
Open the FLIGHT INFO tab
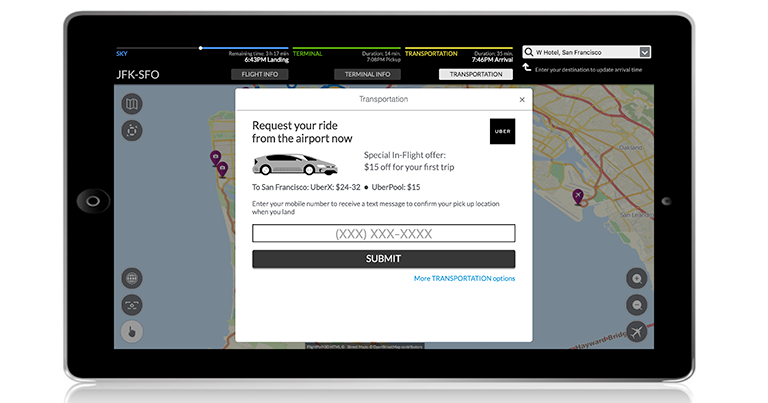tap(260, 74)
